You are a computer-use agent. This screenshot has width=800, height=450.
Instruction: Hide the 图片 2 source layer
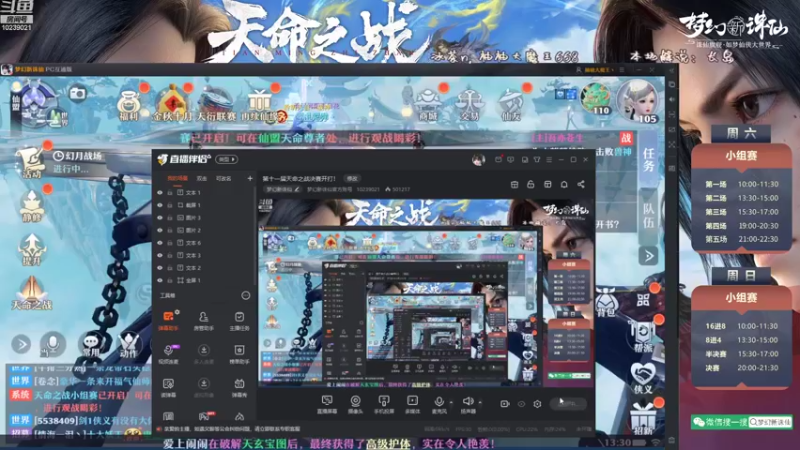pos(160,230)
